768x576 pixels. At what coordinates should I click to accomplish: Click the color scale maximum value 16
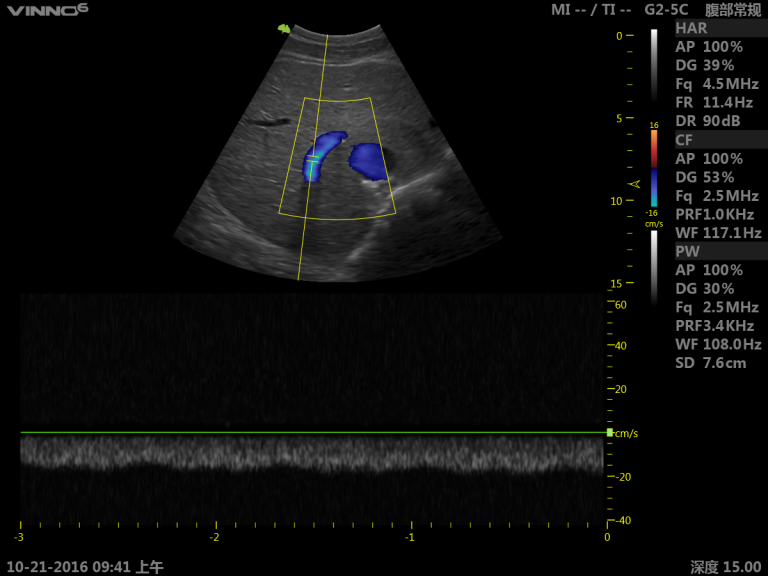pos(654,125)
